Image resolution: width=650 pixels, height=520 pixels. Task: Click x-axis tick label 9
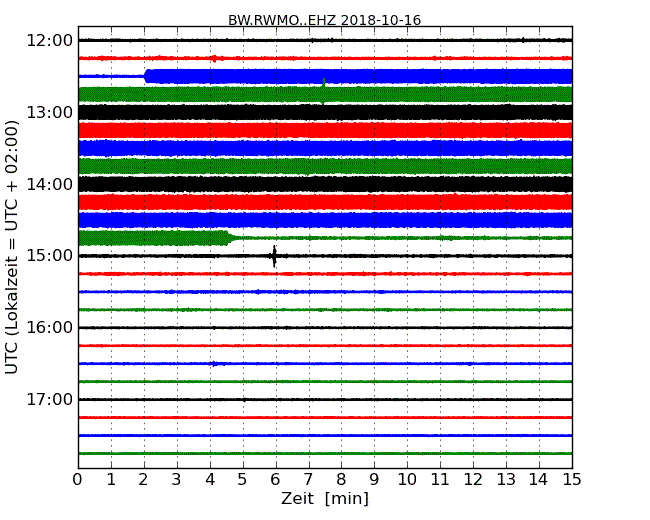click(x=374, y=480)
